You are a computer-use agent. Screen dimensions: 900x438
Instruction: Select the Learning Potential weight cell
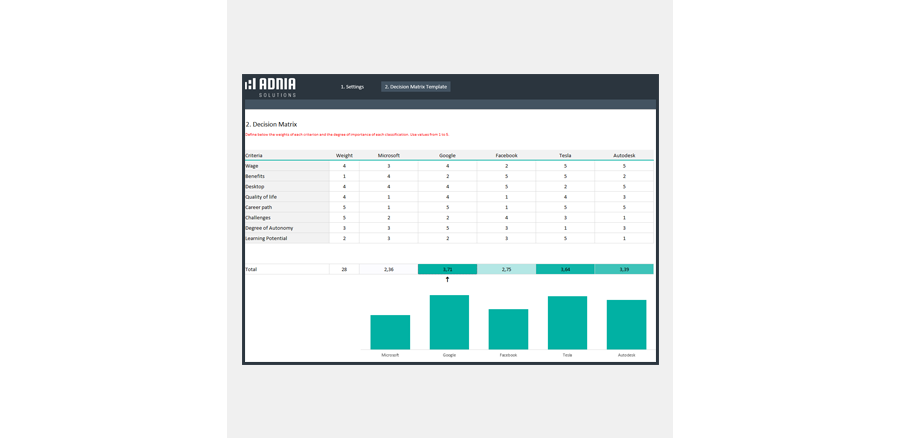(344, 238)
